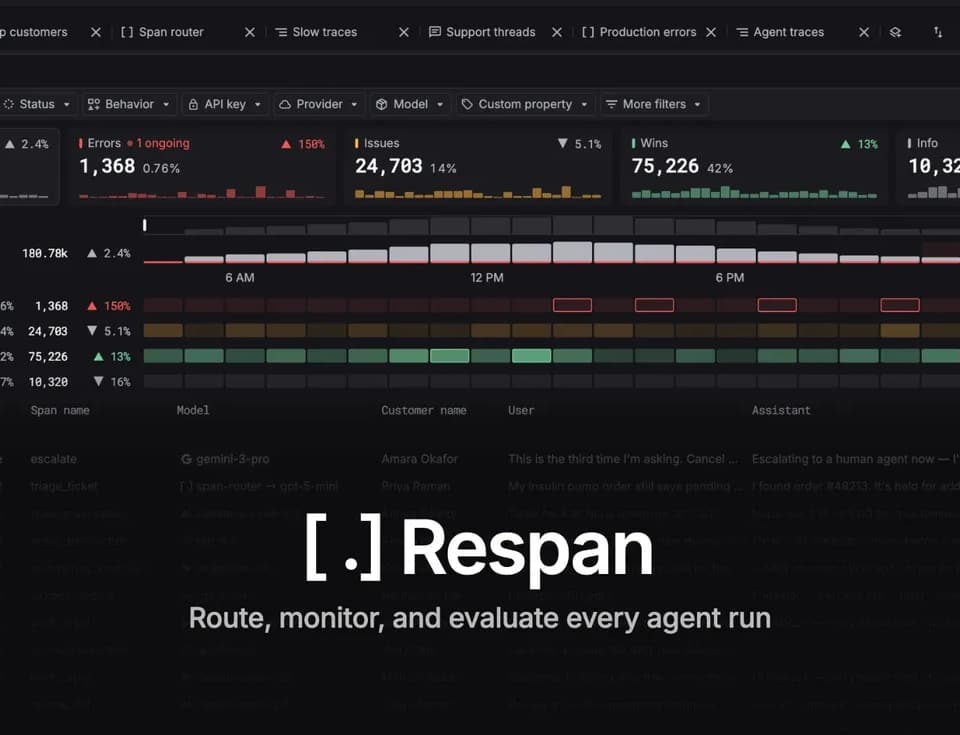Image resolution: width=960 pixels, height=735 pixels.
Task: Open the Model filter dropdown
Action: [x=410, y=104]
